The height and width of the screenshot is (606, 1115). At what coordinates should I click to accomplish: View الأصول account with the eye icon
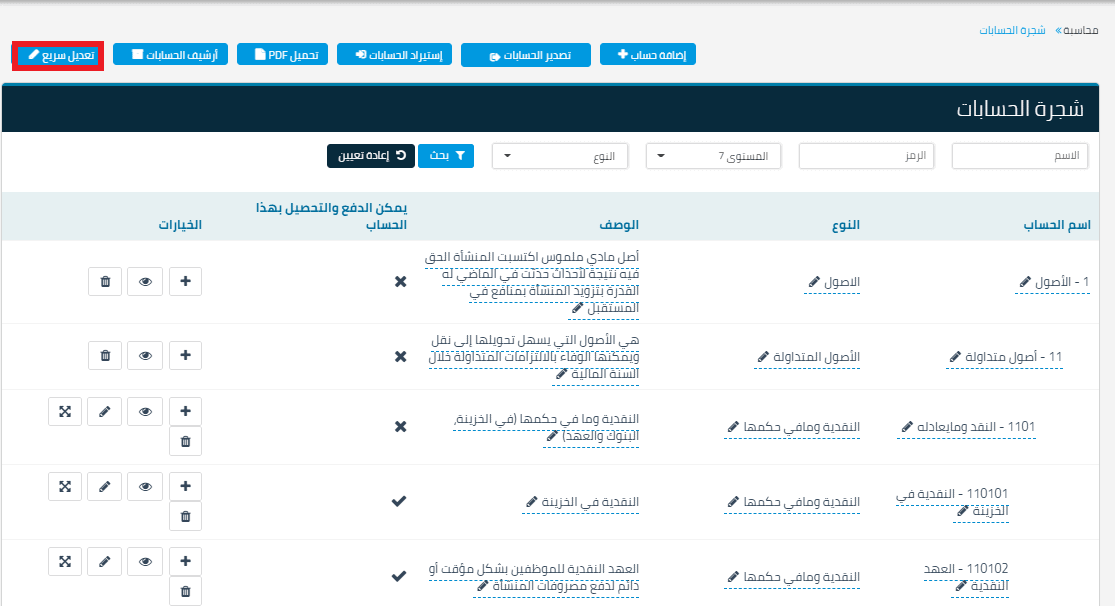tap(145, 282)
